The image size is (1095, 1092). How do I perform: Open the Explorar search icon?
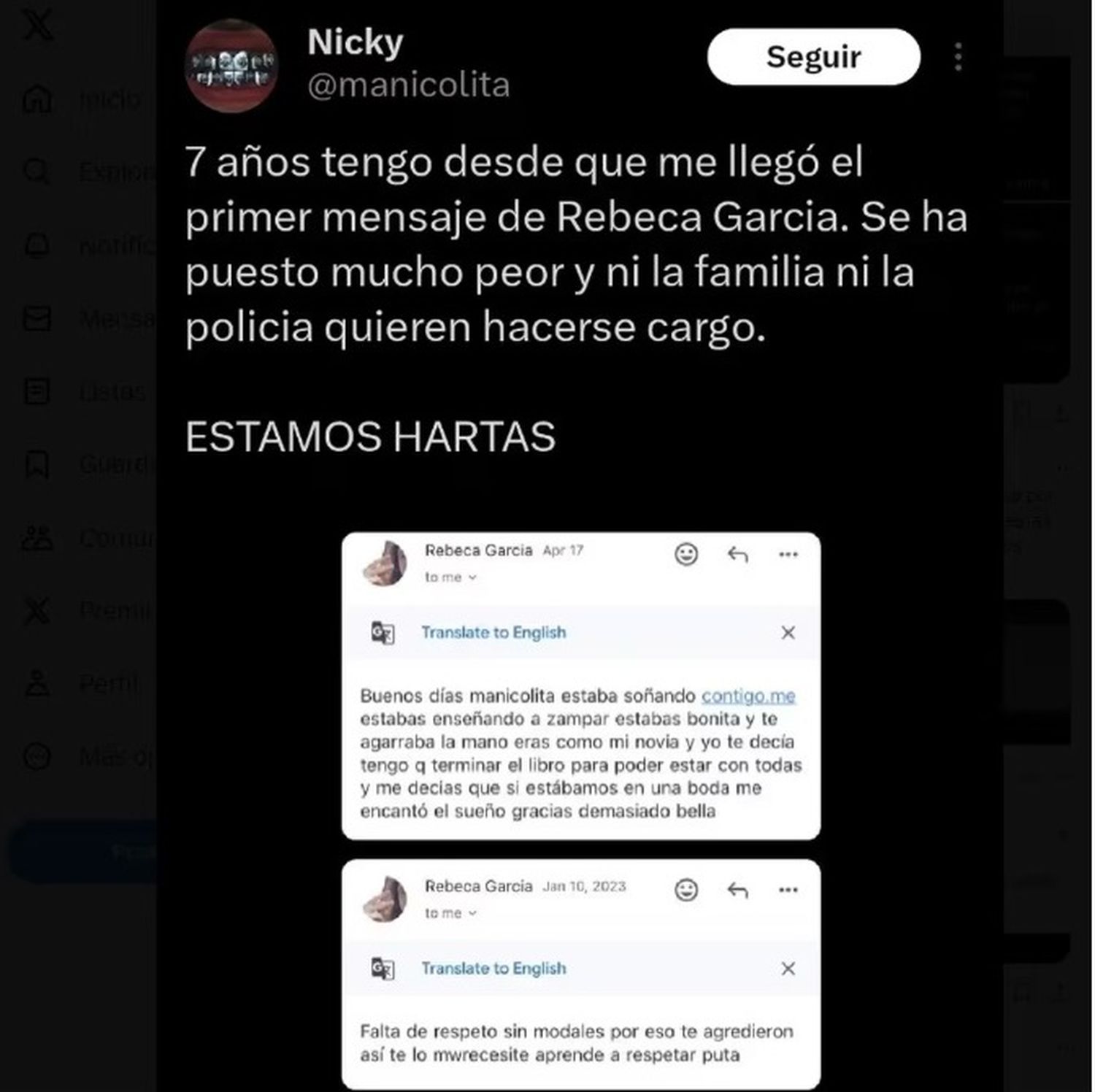37,172
